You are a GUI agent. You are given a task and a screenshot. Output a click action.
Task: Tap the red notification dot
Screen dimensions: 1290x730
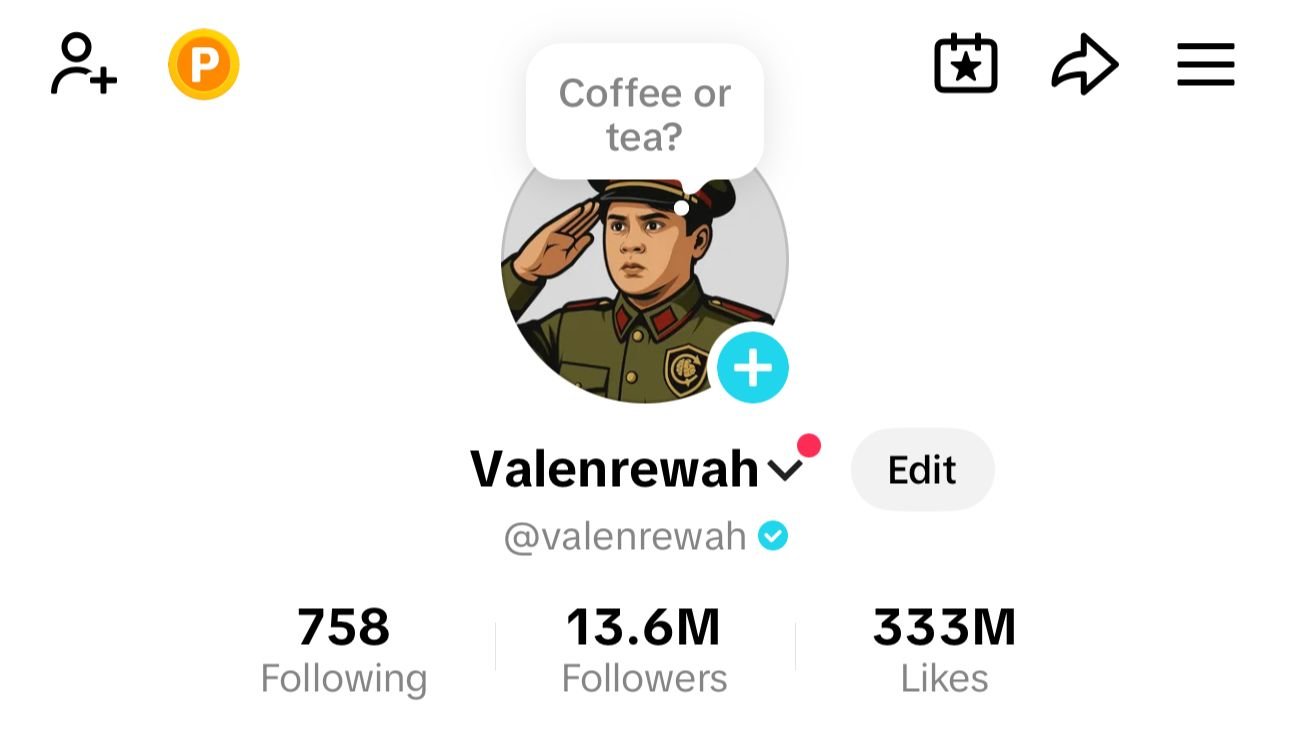coord(808,445)
